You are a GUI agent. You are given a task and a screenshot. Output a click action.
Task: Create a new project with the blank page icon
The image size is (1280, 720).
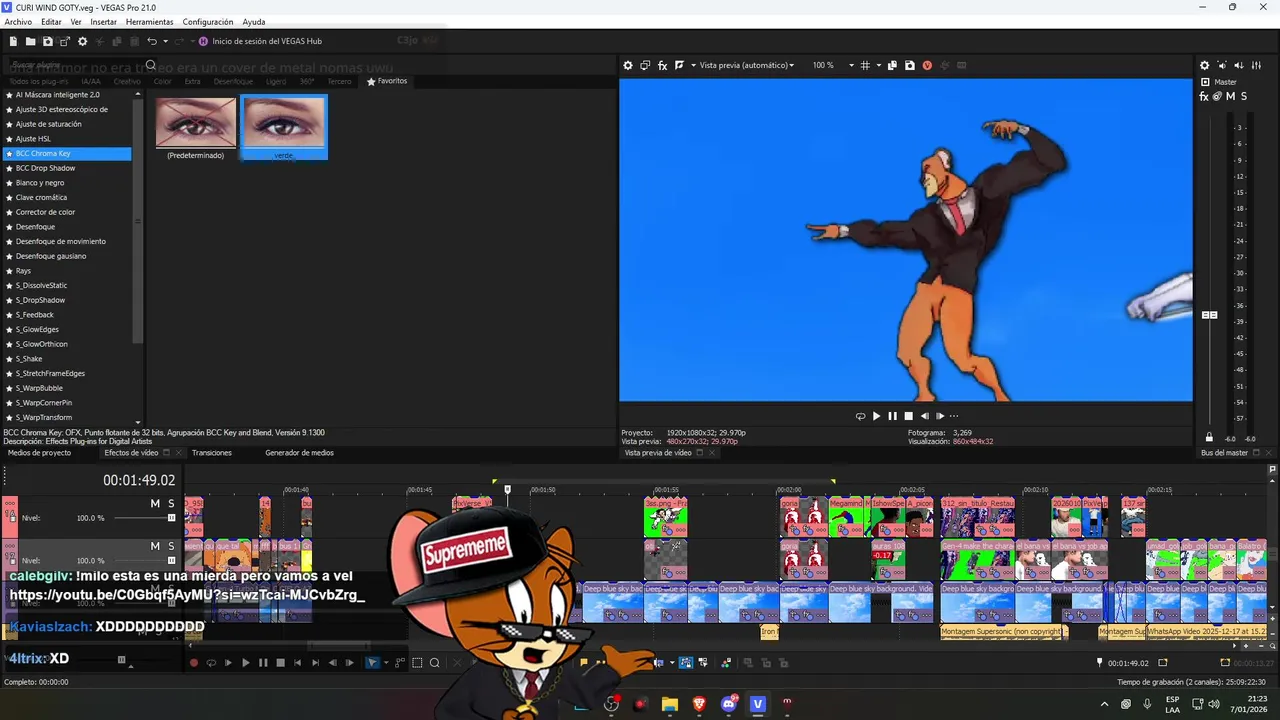point(13,41)
